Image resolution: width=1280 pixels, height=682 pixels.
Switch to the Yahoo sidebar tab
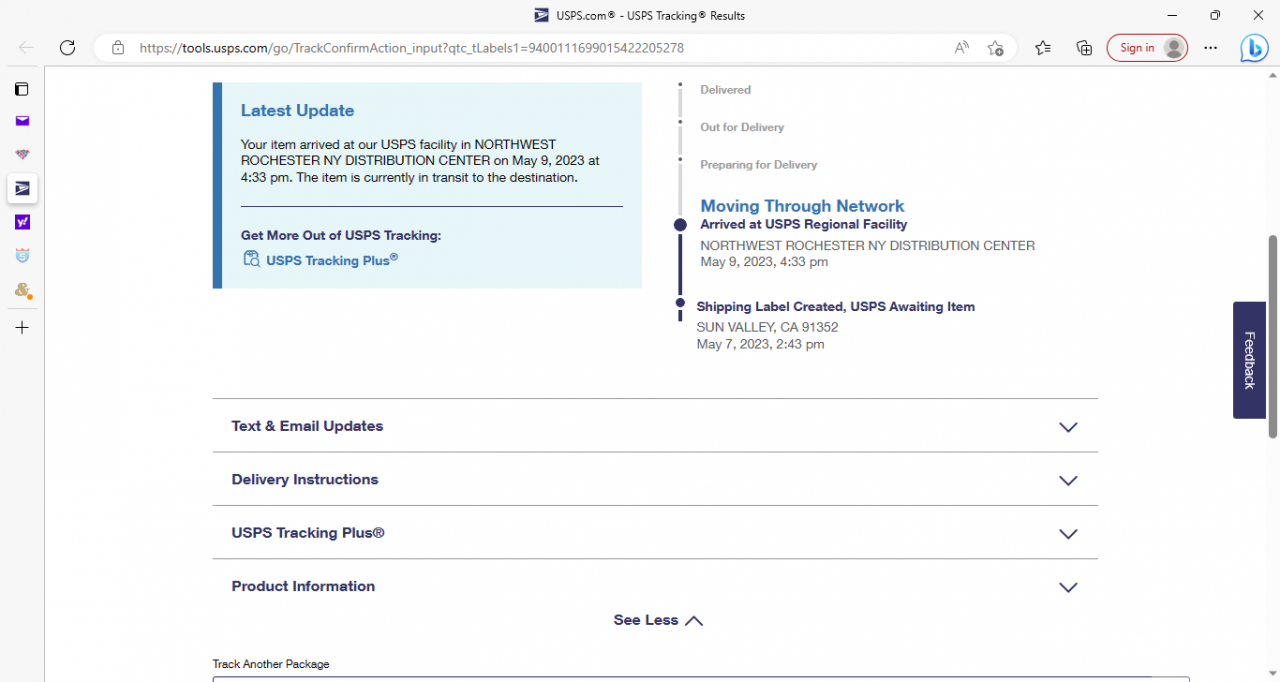point(22,222)
